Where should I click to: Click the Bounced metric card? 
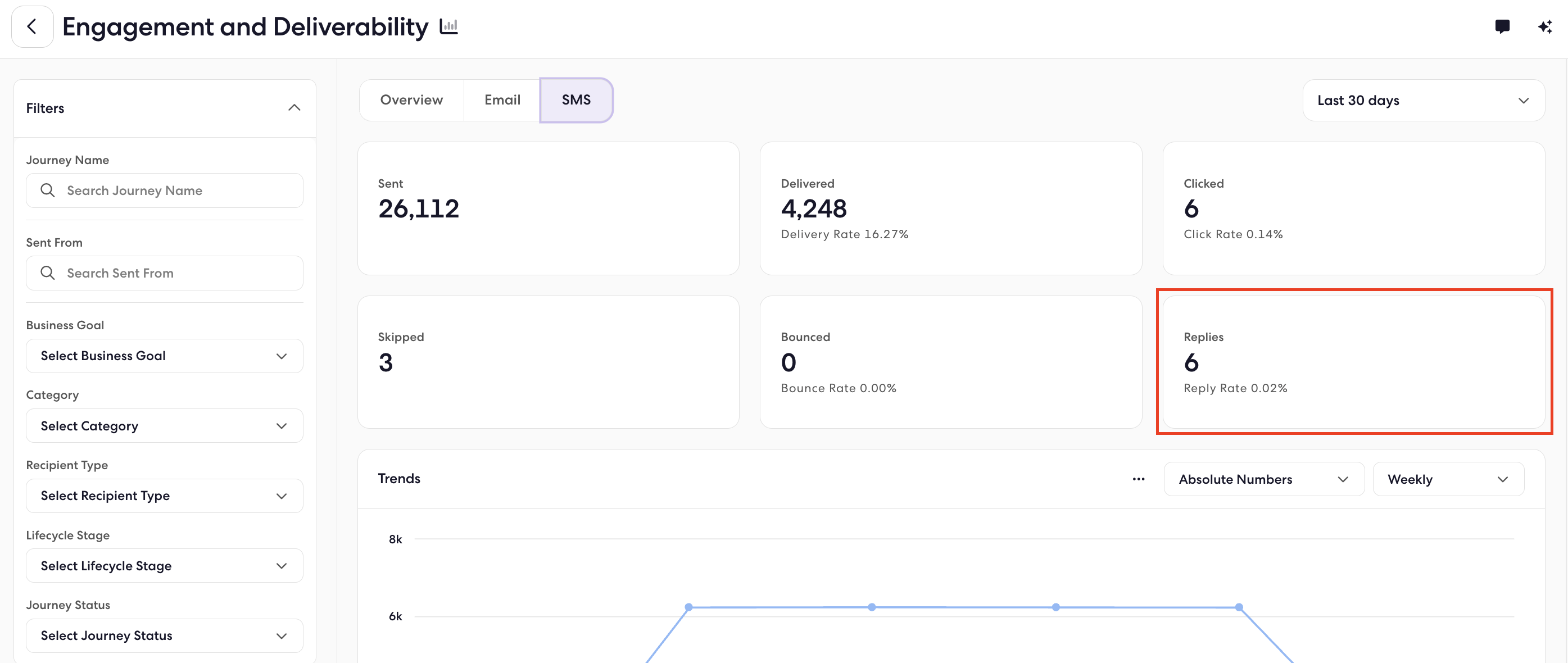point(951,362)
